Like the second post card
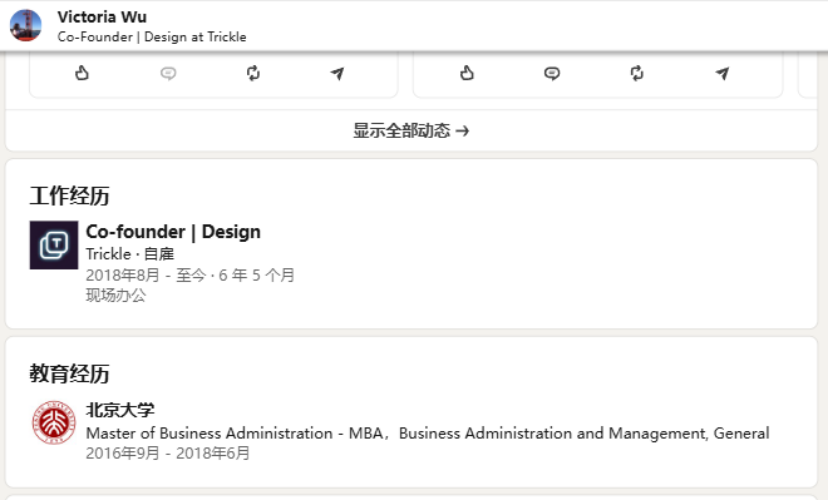The image size is (828, 500). pyautogui.click(x=467, y=73)
